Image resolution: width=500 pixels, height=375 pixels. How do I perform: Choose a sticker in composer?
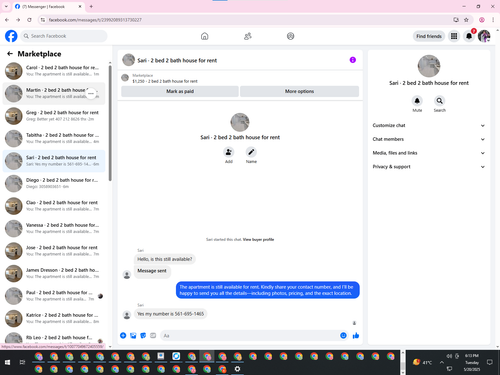click(x=143, y=336)
